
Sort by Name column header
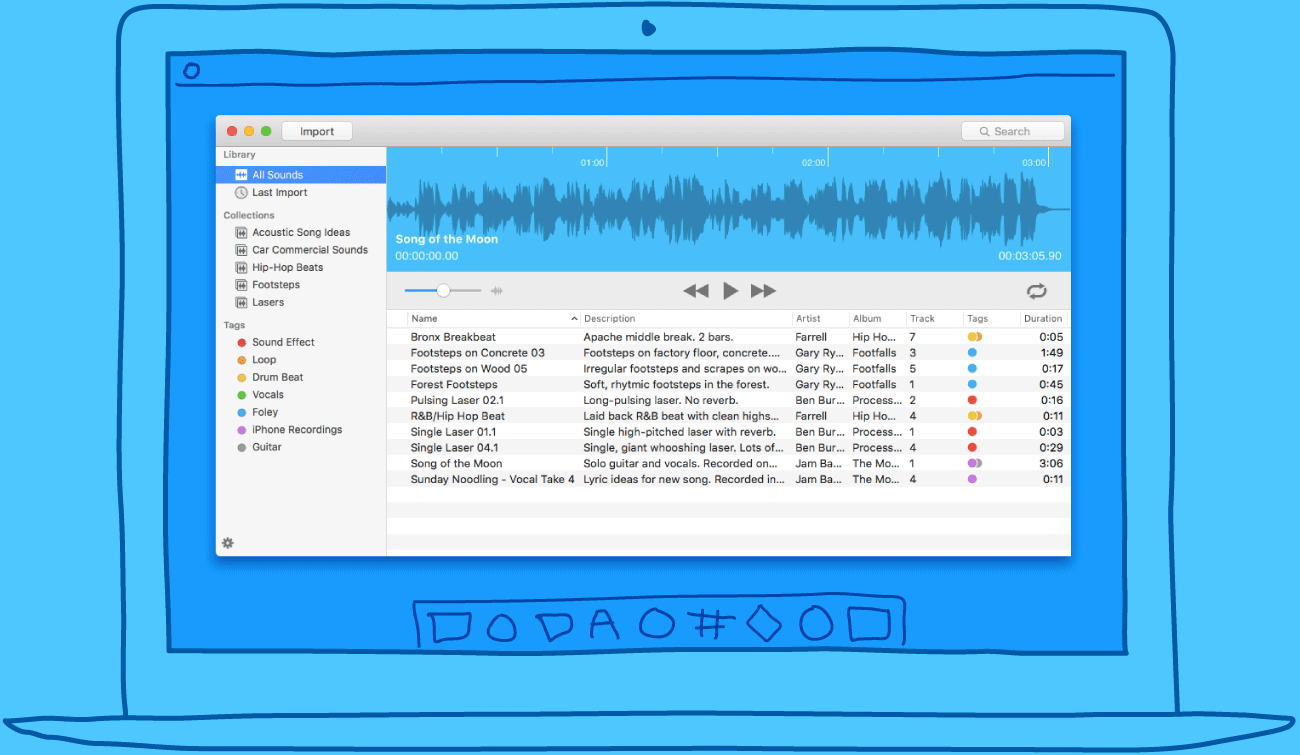(494, 319)
